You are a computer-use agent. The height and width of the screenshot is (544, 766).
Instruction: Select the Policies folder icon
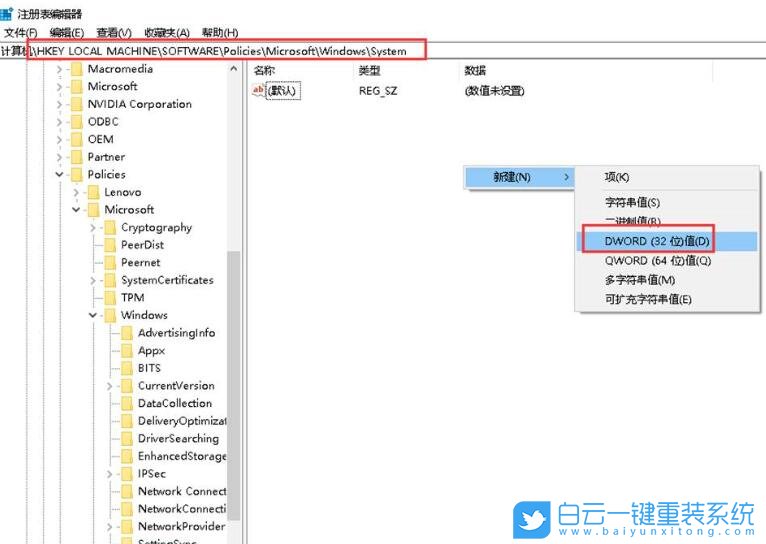(77, 174)
